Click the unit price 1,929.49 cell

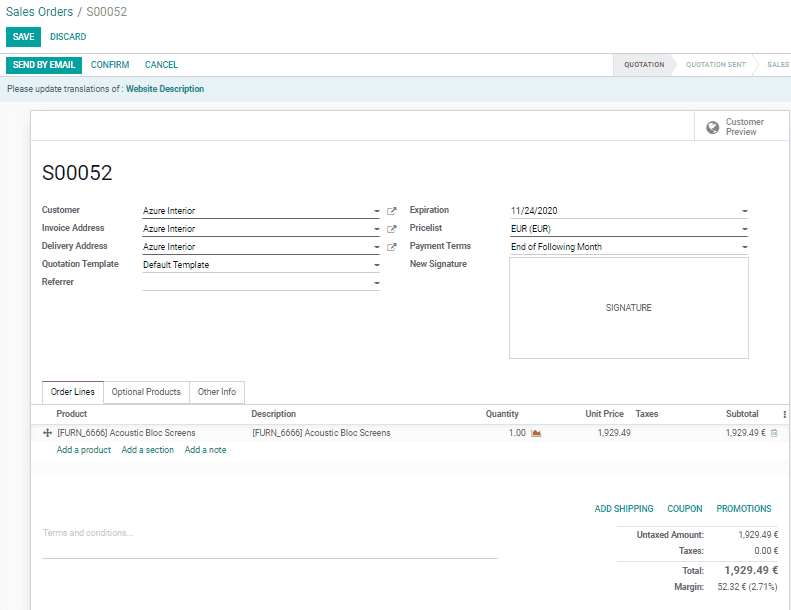coord(614,433)
